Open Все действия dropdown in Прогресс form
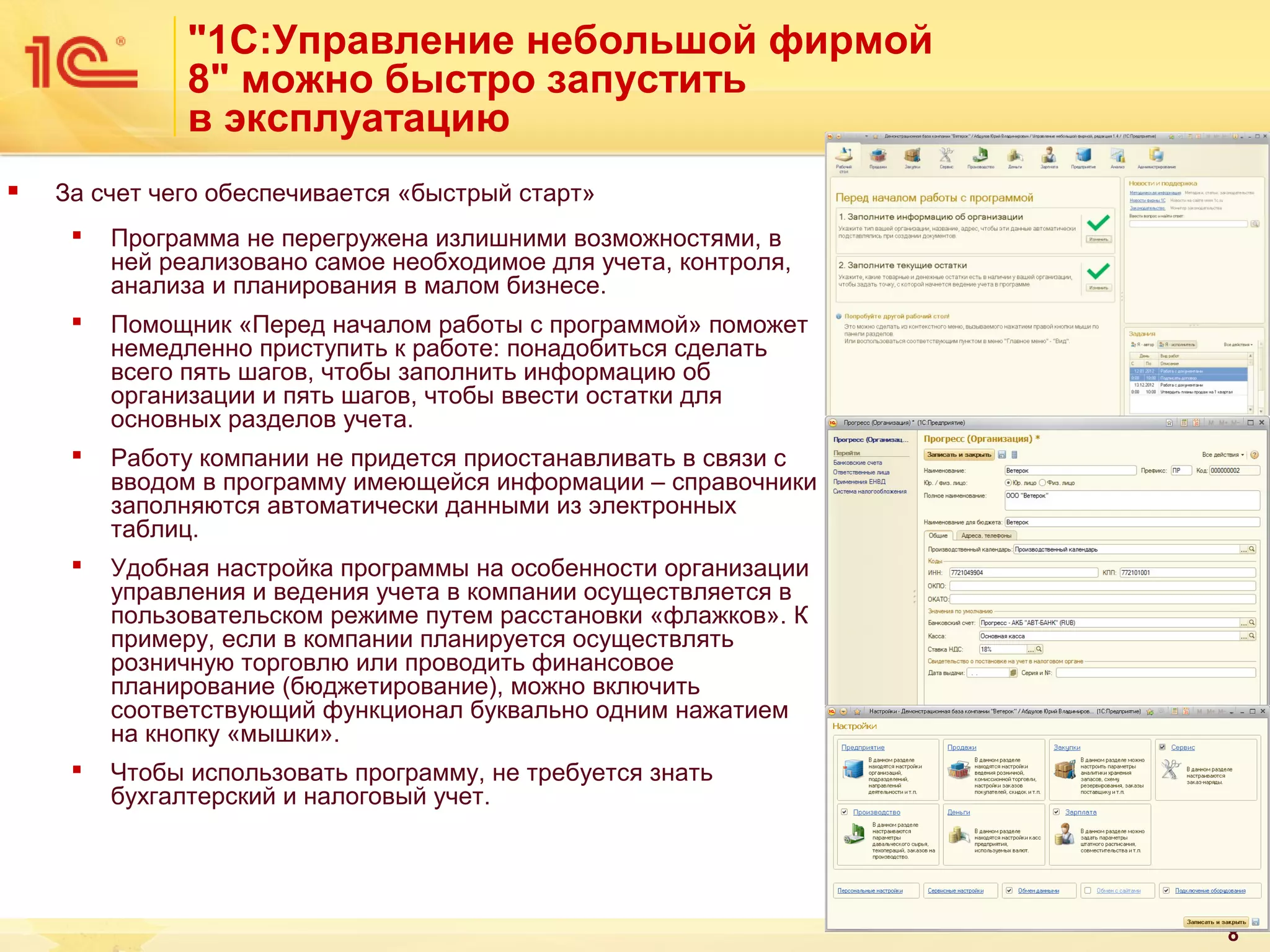This screenshot has width=1270, height=952. pos(1223,455)
